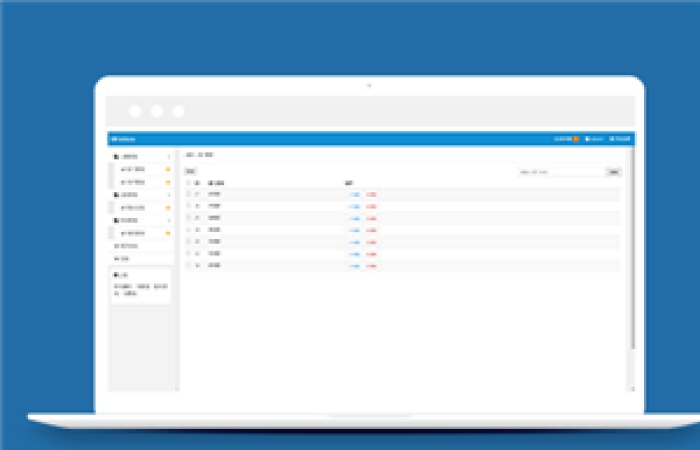Tick the checkbox in the fifth table row
700x450 pixels.
point(188,242)
